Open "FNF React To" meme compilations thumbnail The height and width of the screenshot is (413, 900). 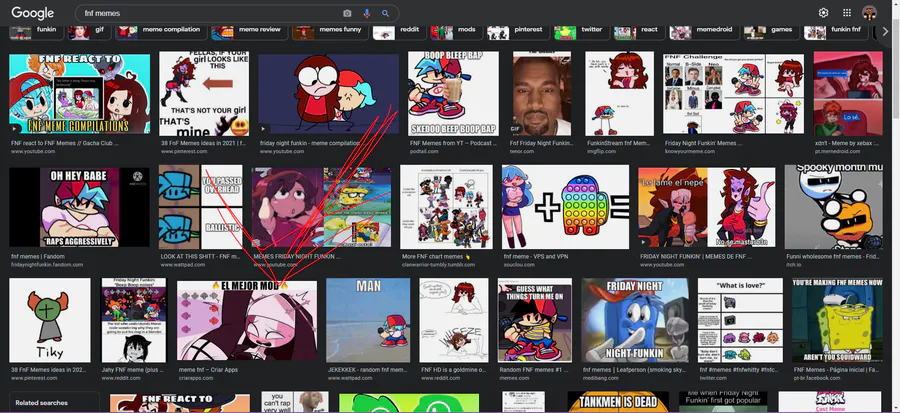pyautogui.click(x=80, y=94)
